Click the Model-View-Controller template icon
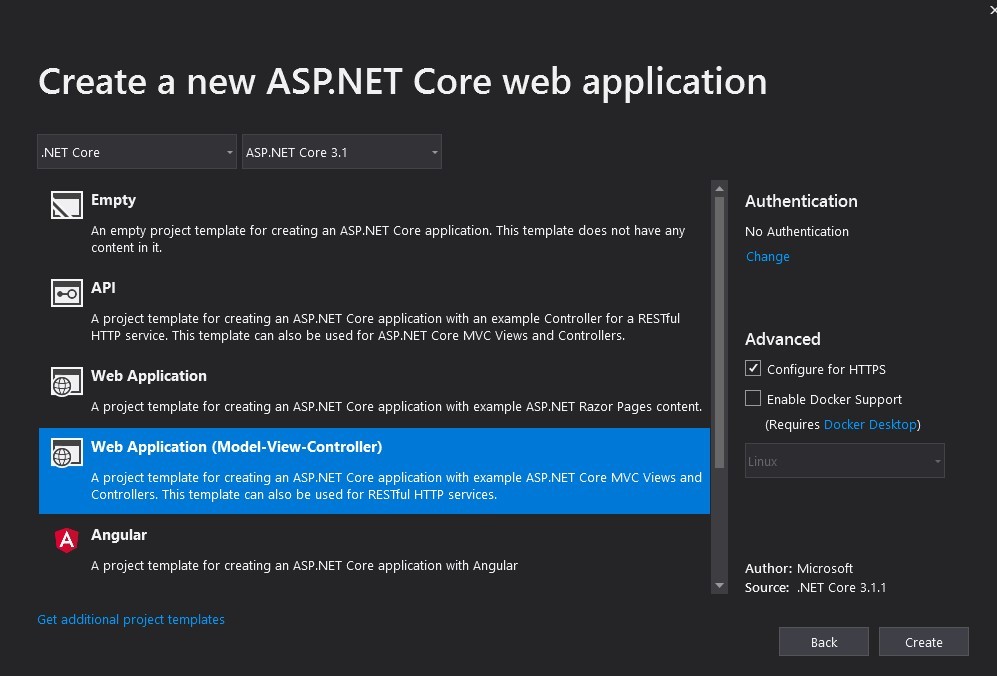 pyautogui.click(x=67, y=452)
